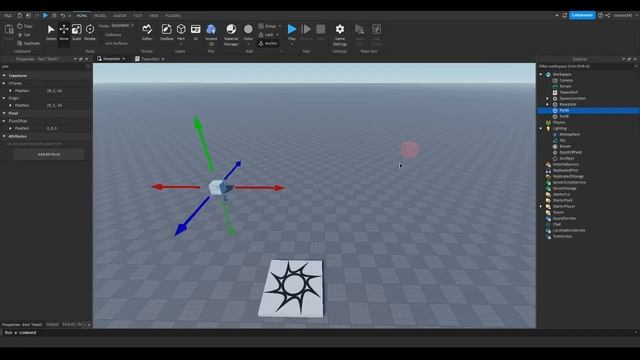This screenshot has height=360, width=640.
Task: Activate the Rotate tool
Action: pos(90,32)
